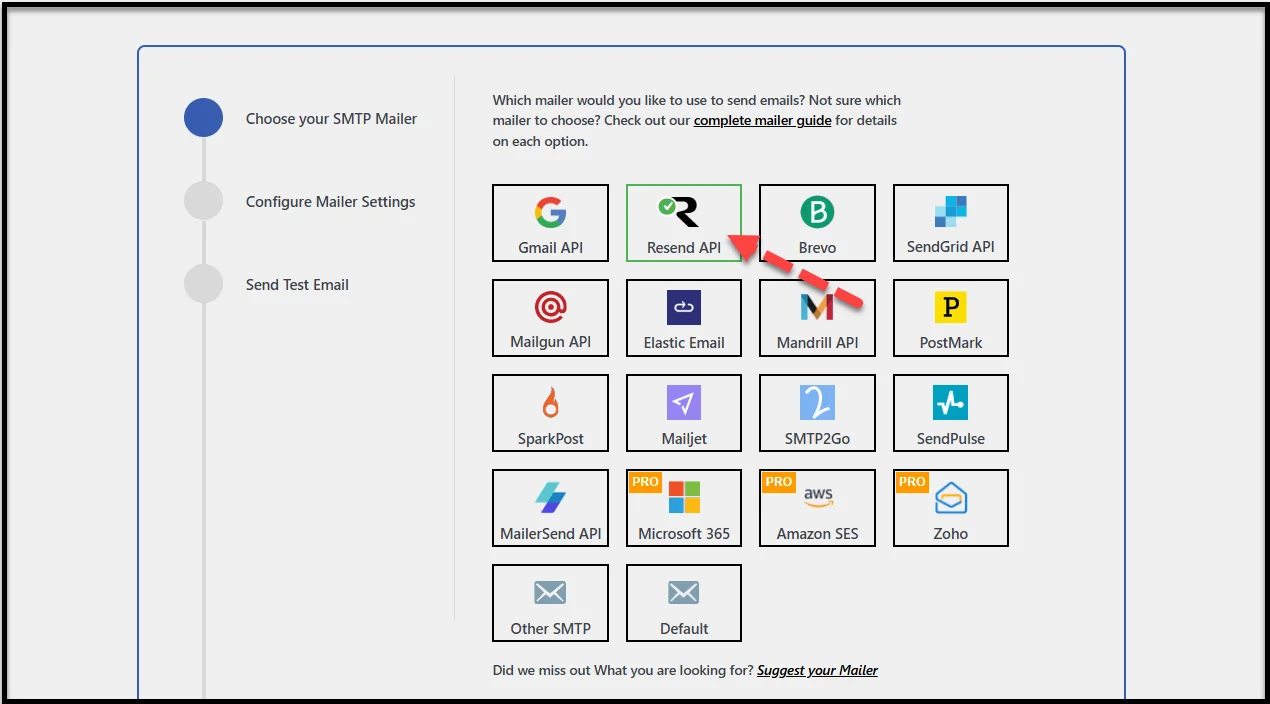Screen dimensions: 1270x704
Task: Pick the SMTP2Go mailer option
Action: [x=817, y=413]
